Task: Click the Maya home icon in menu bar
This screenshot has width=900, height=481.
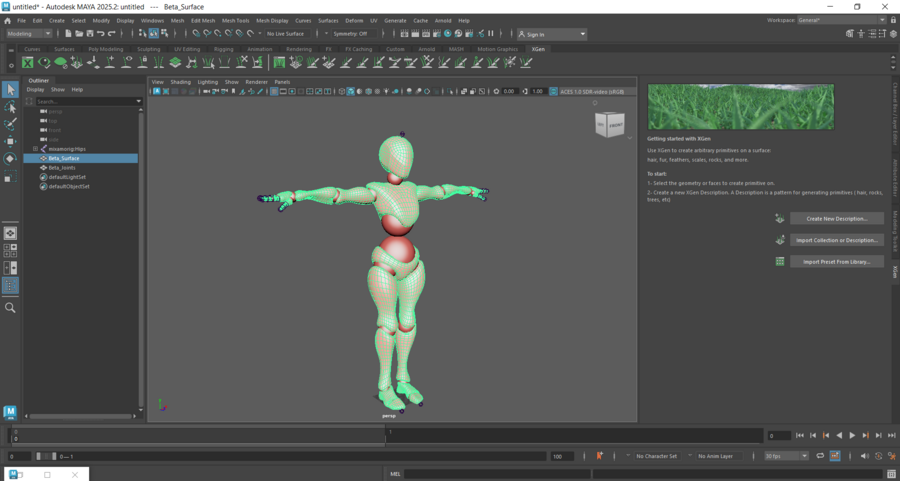Action: point(7,20)
